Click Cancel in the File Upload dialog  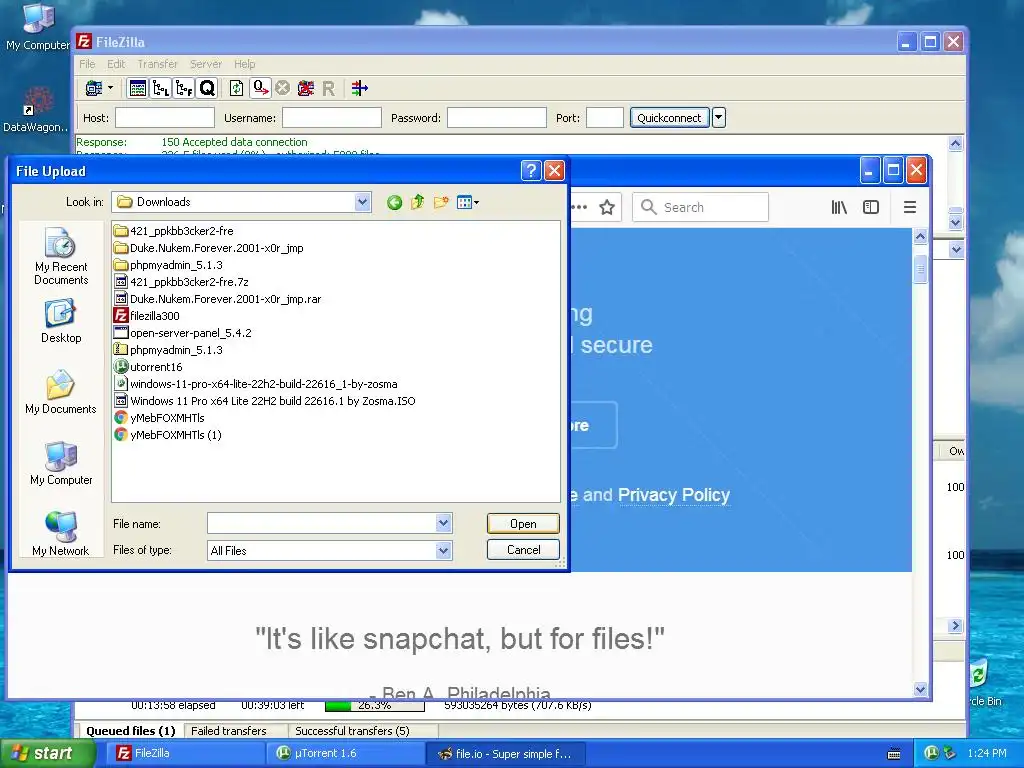click(x=523, y=550)
